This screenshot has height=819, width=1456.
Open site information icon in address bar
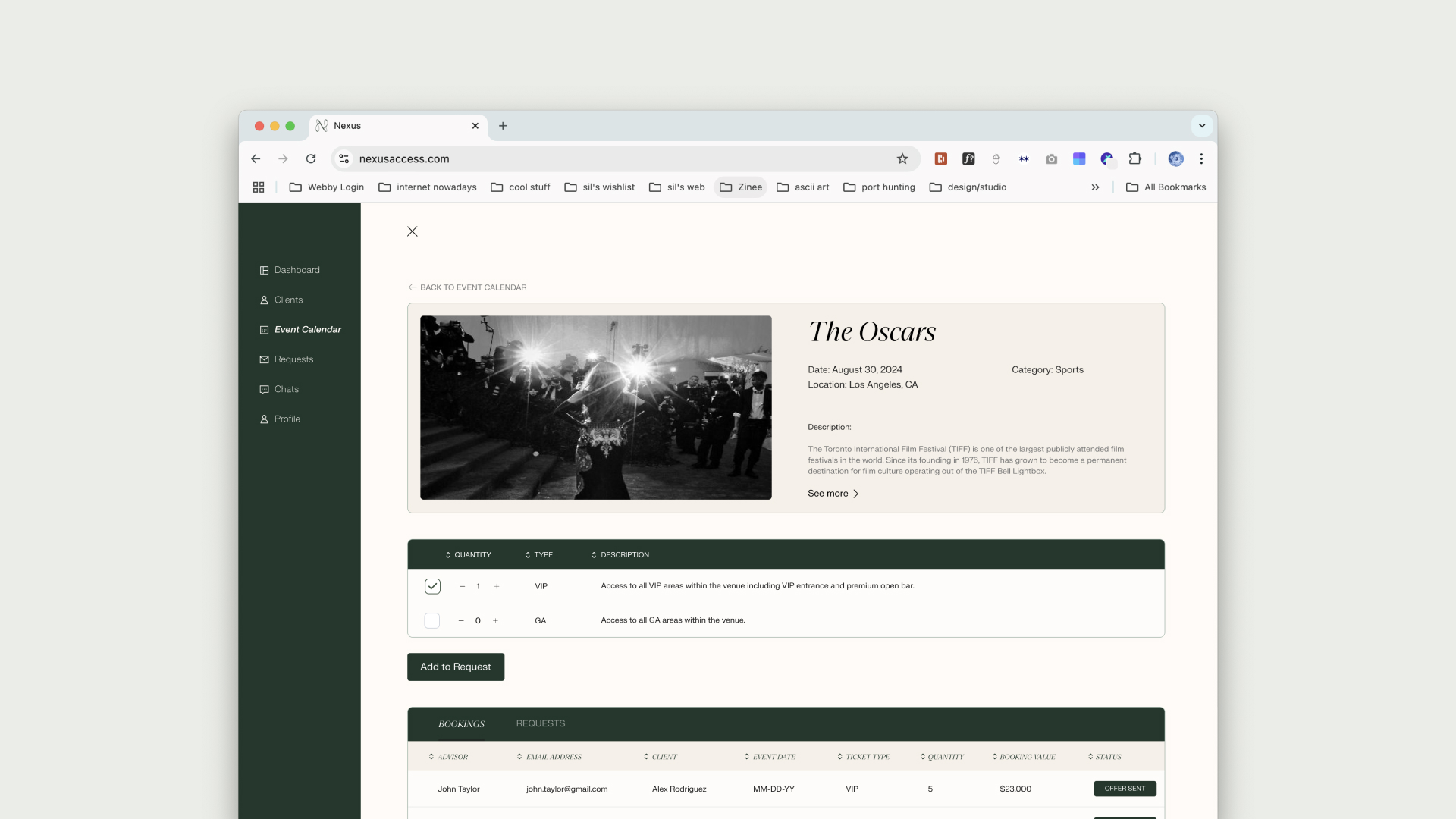coord(344,158)
